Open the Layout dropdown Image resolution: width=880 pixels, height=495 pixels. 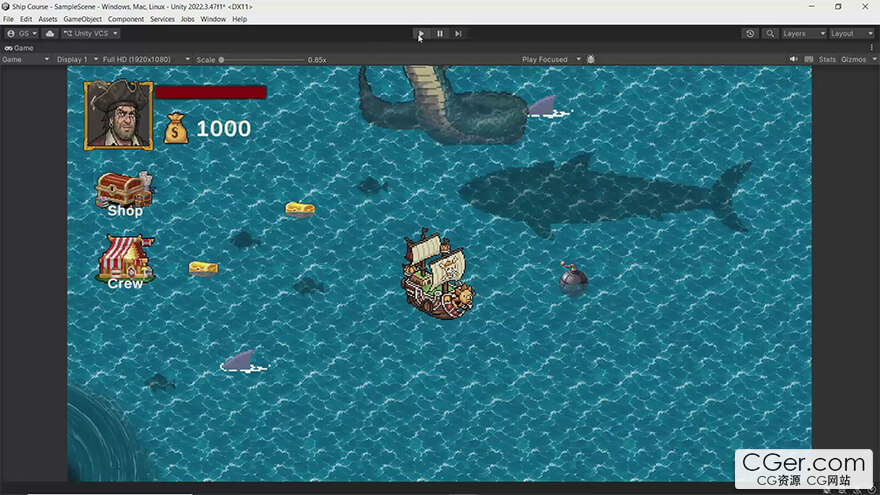pos(851,34)
